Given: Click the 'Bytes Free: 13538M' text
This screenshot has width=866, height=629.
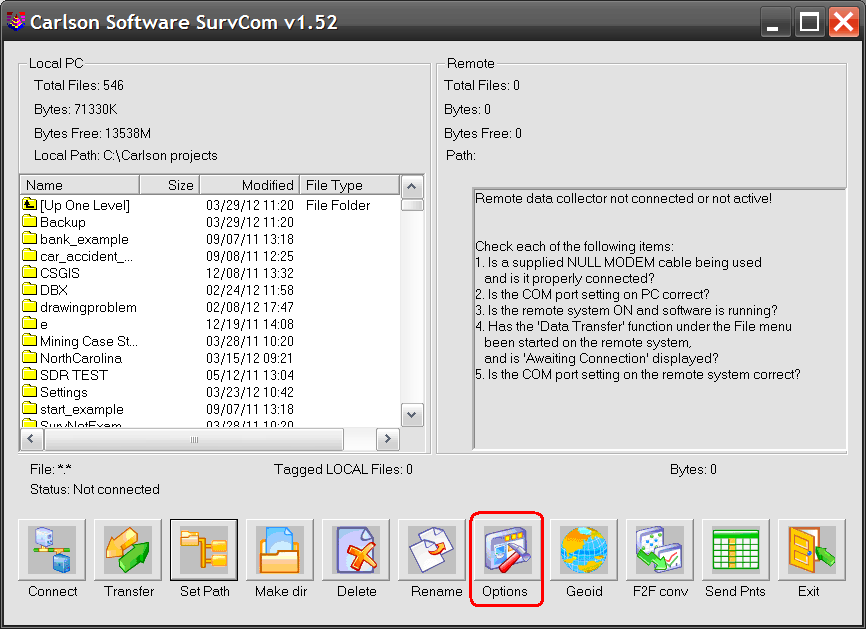Looking at the screenshot, I should (92, 134).
